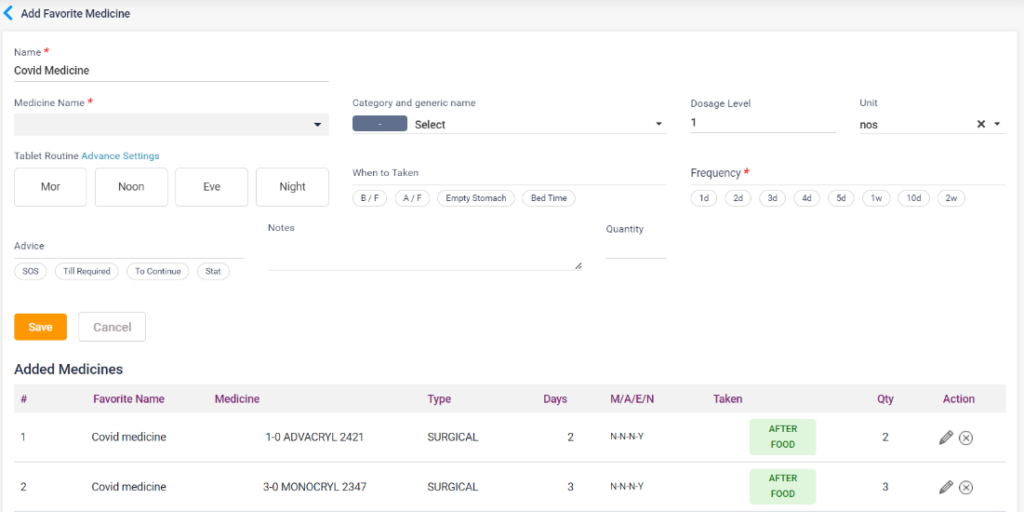This screenshot has width=1024, height=512.
Task: Clear the Unit field using the X icon
Action: 981,125
